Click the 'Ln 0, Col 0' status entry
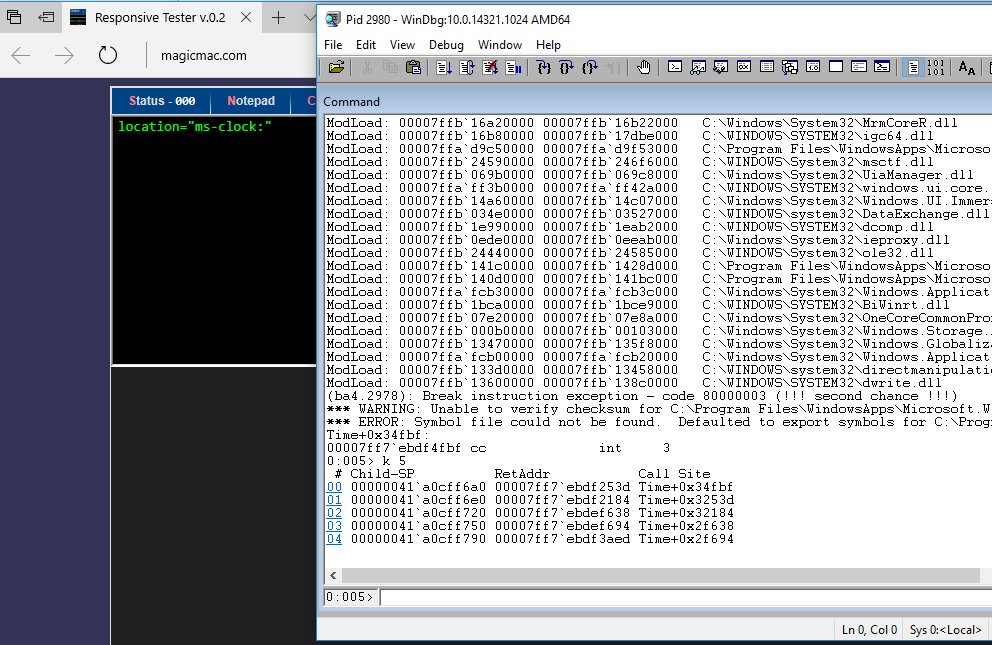 click(x=869, y=630)
